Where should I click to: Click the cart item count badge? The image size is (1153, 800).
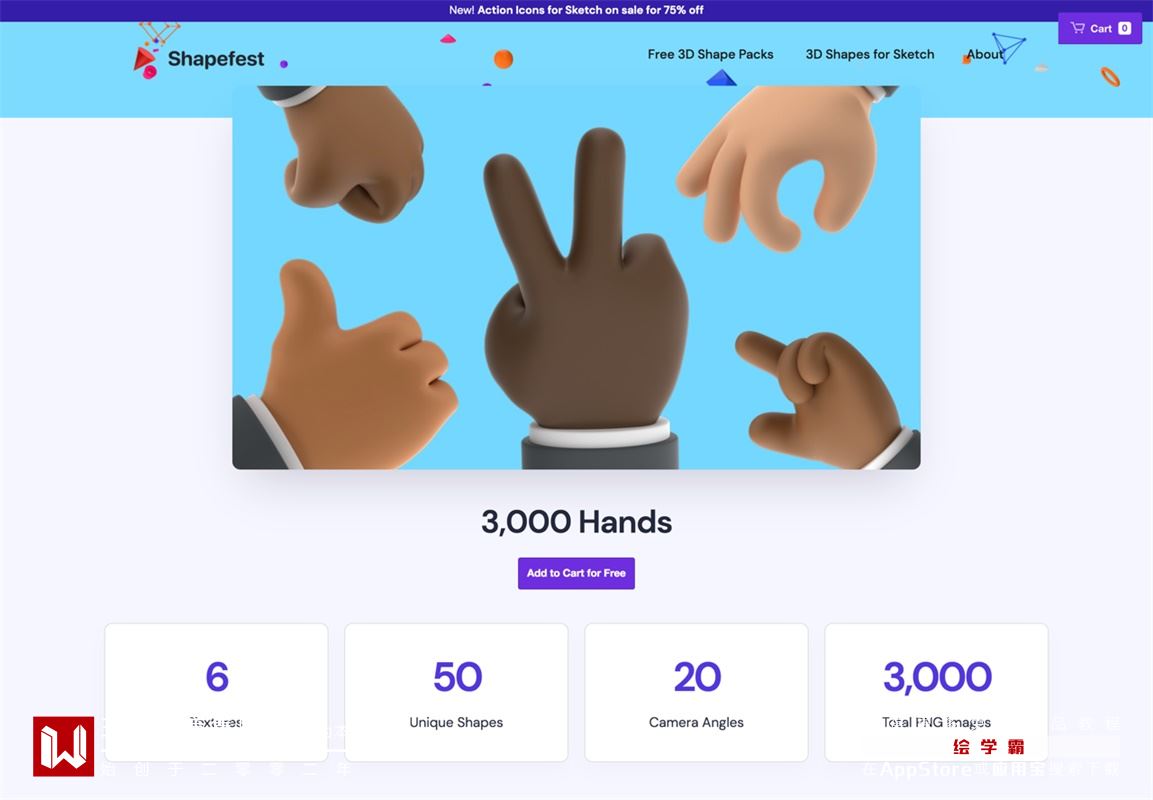[1124, 28]
